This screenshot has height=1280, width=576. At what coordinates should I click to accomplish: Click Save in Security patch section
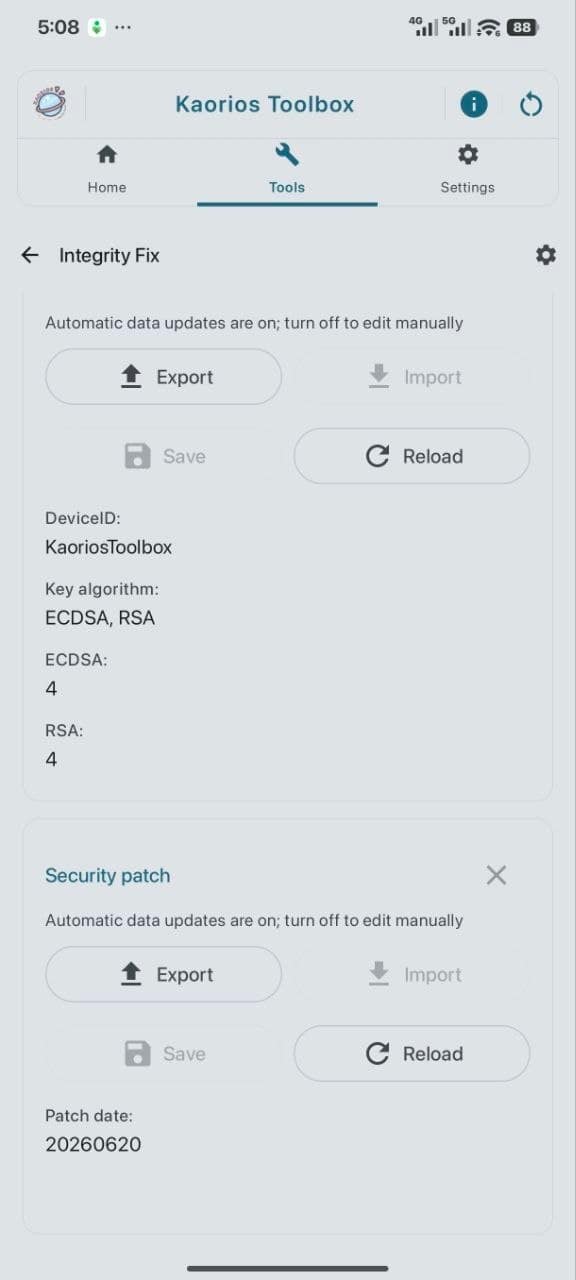point(164,1053)
